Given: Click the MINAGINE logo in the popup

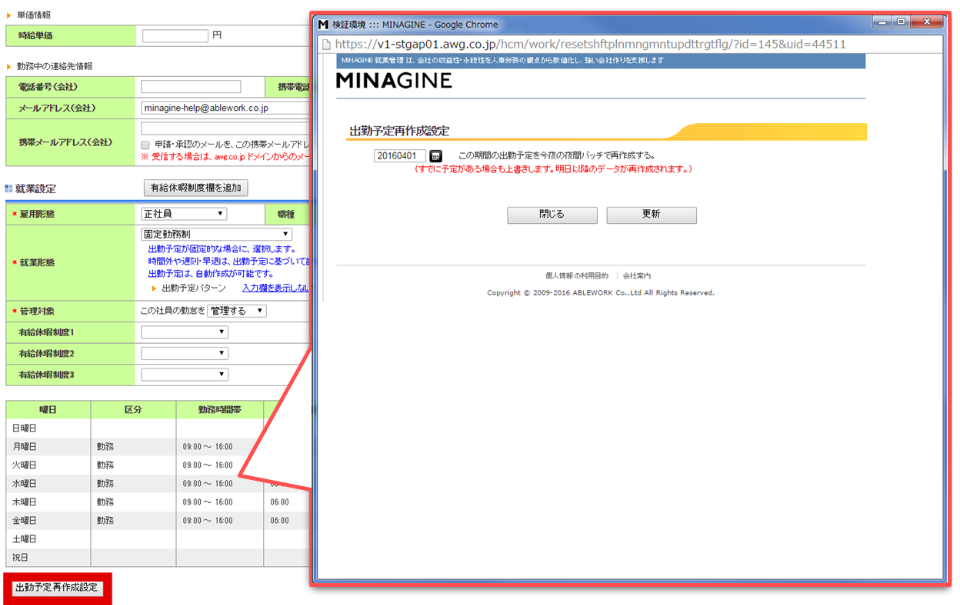Looking at the screenshot, I should point(394,80).
